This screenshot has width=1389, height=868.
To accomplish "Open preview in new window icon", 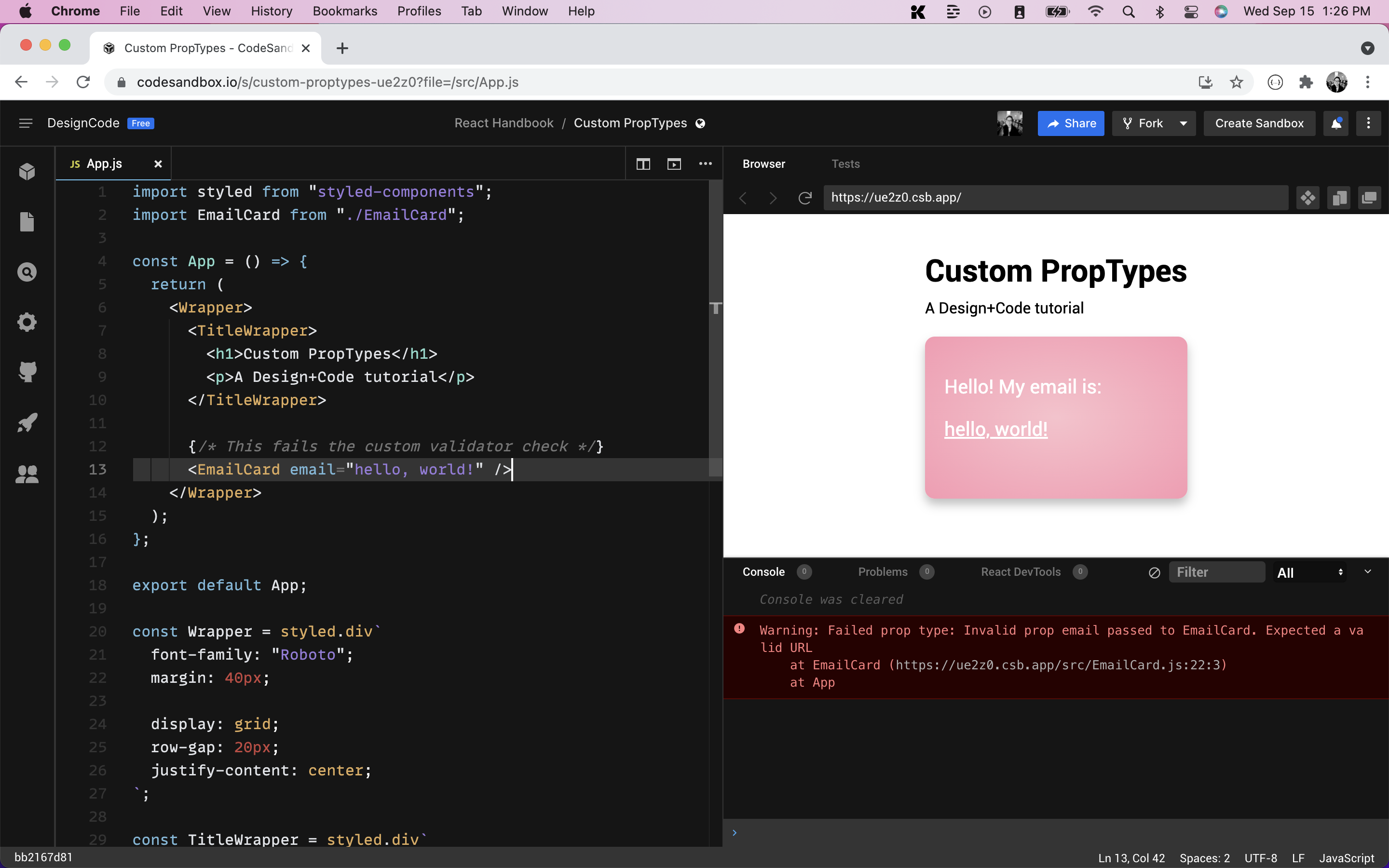I will point(1369,198).
